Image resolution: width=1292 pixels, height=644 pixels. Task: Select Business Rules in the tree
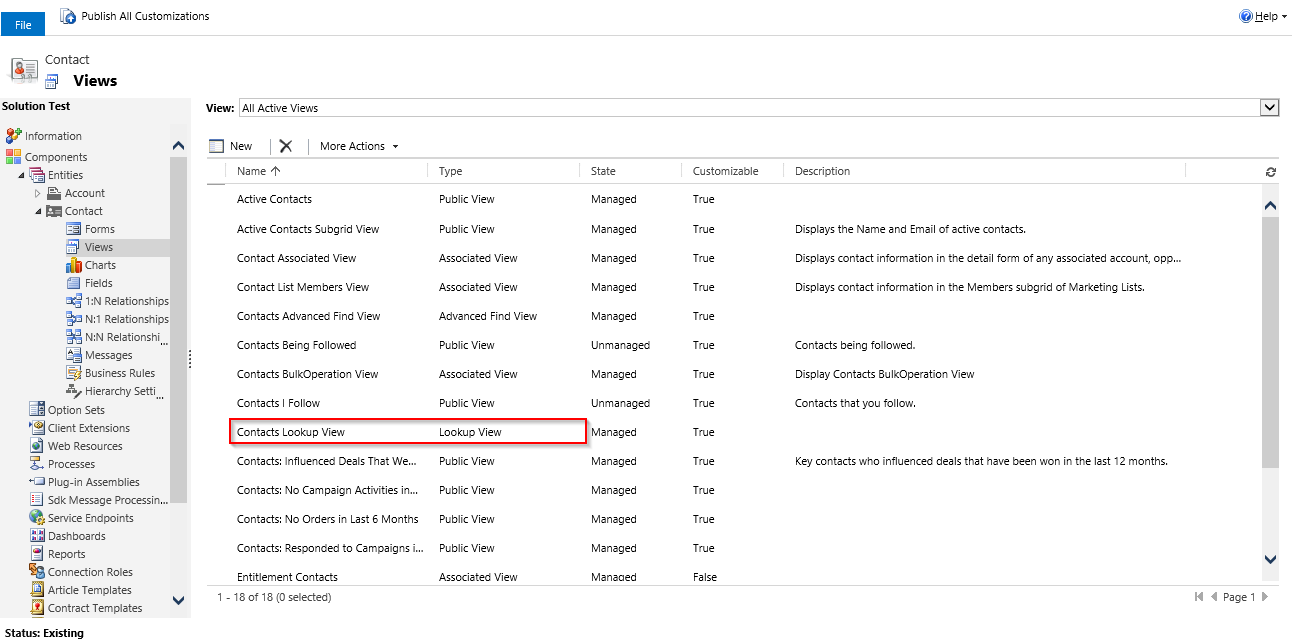(119, 373)
